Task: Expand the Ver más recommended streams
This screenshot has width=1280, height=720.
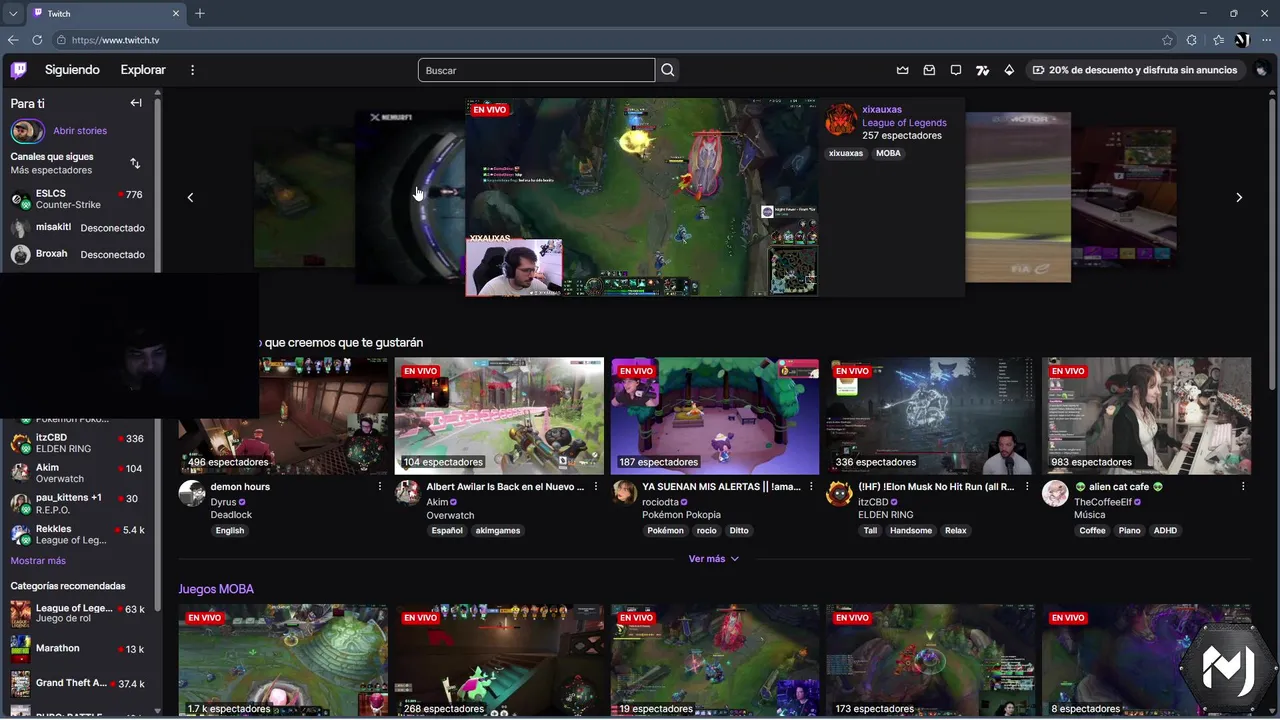Action: [x=714, y=559]
